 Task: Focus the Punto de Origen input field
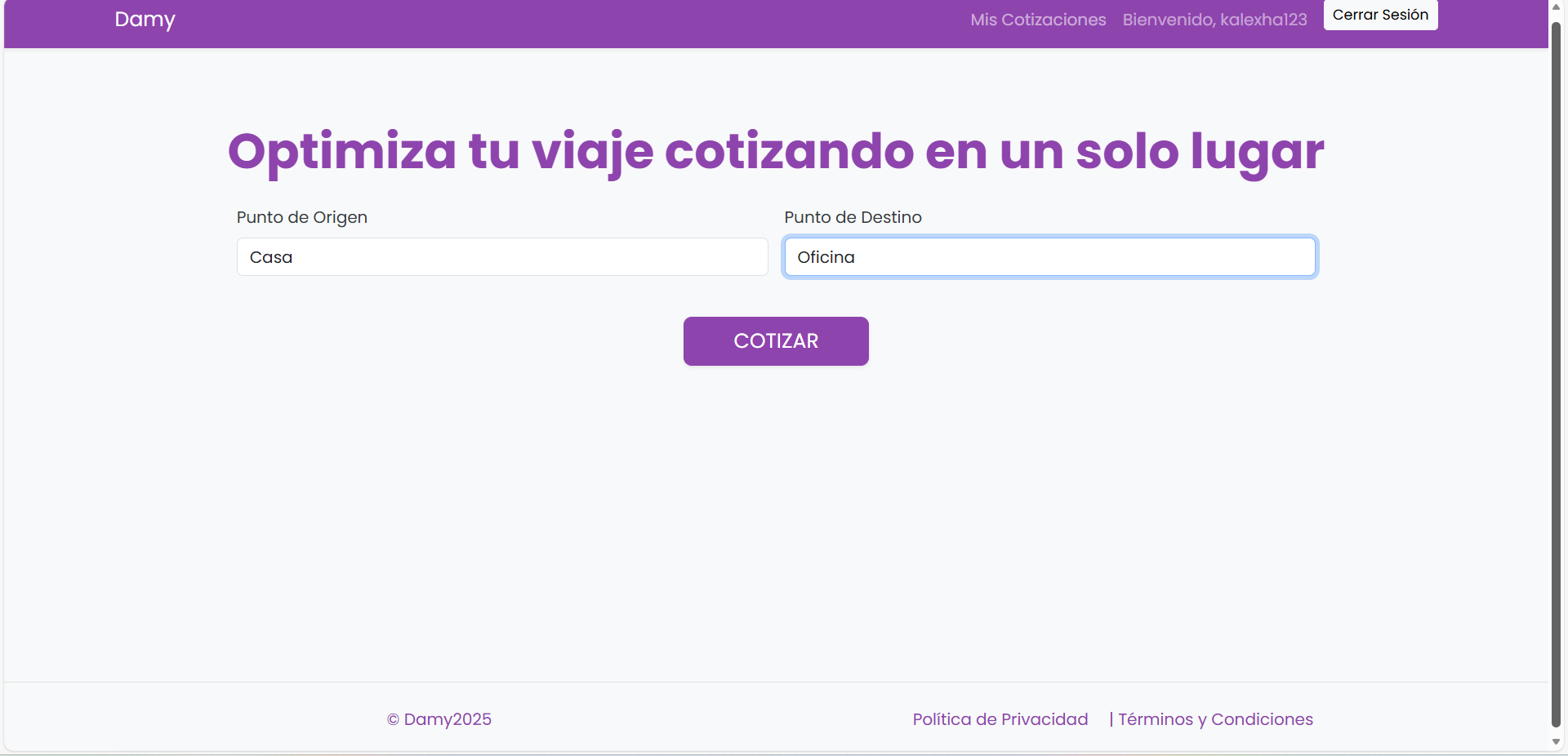501,257
